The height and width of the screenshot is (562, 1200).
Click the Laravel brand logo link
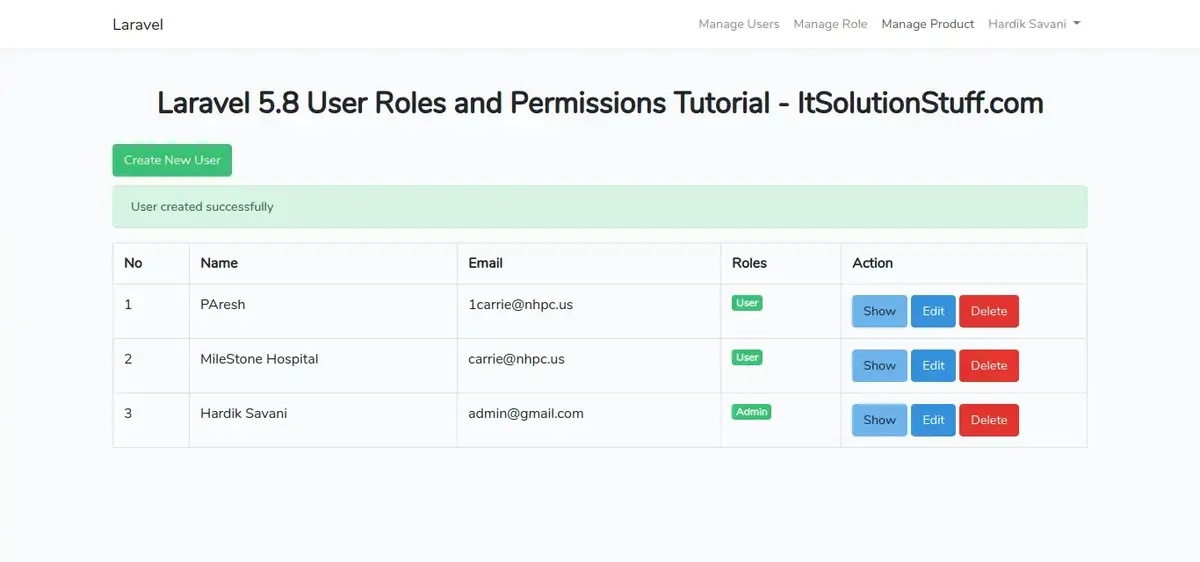coord(138,24)
